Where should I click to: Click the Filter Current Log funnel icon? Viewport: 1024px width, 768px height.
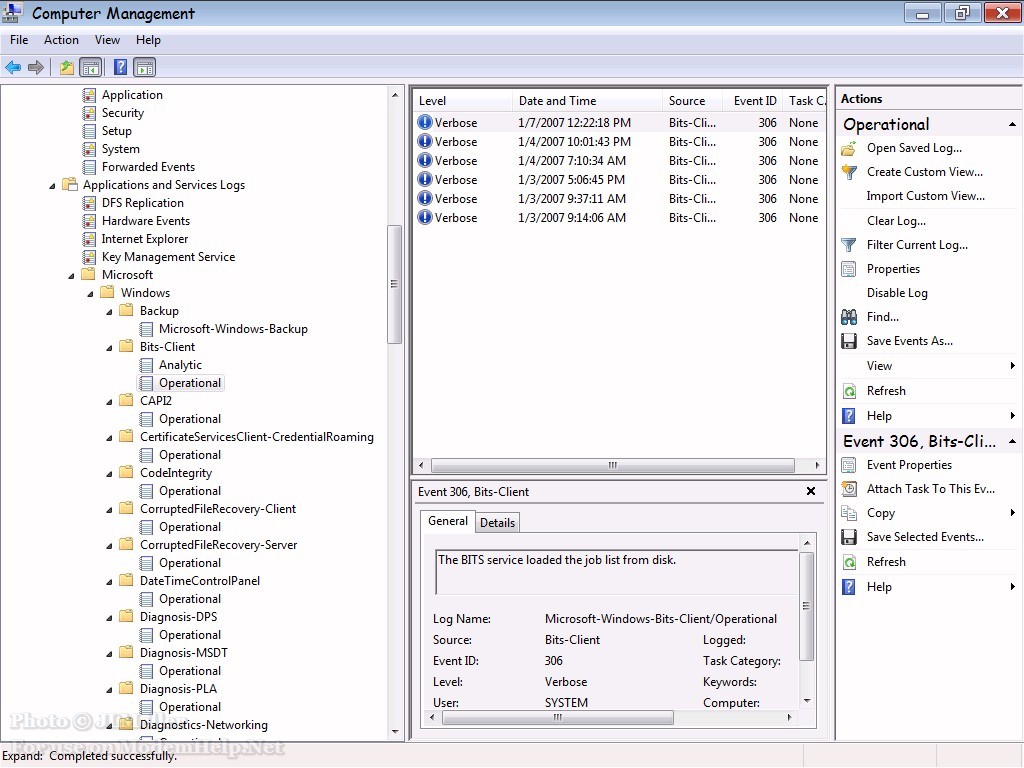849,245
